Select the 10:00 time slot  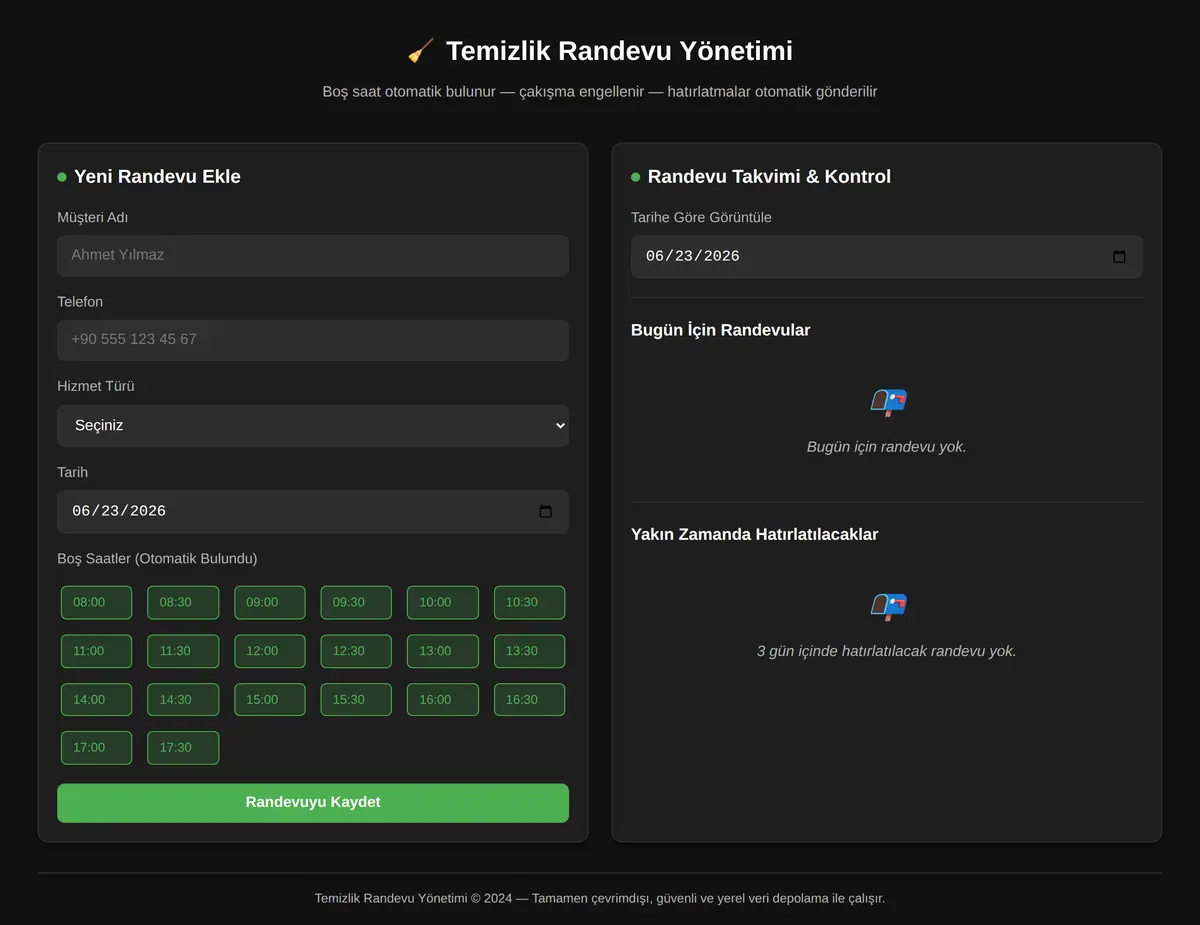[x=443, y=603]
